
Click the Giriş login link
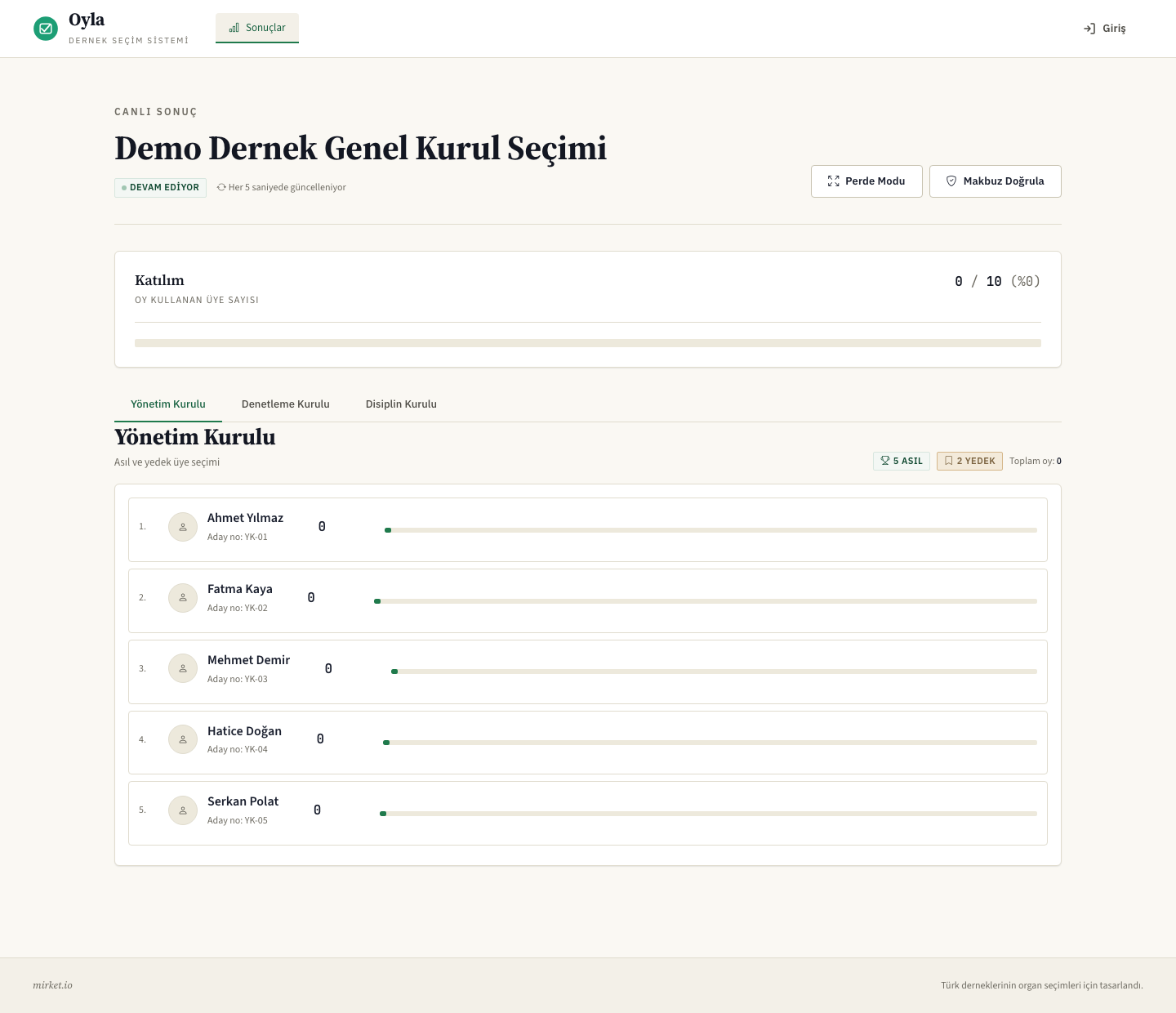pos(1105,29)
